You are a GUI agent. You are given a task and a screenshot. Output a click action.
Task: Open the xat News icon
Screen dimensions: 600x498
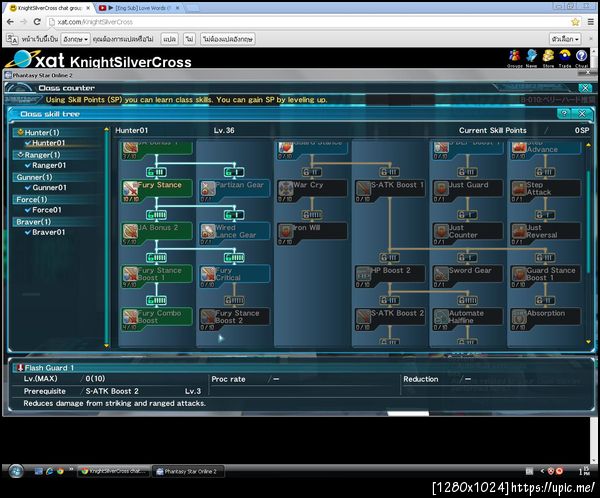point(532,56)
